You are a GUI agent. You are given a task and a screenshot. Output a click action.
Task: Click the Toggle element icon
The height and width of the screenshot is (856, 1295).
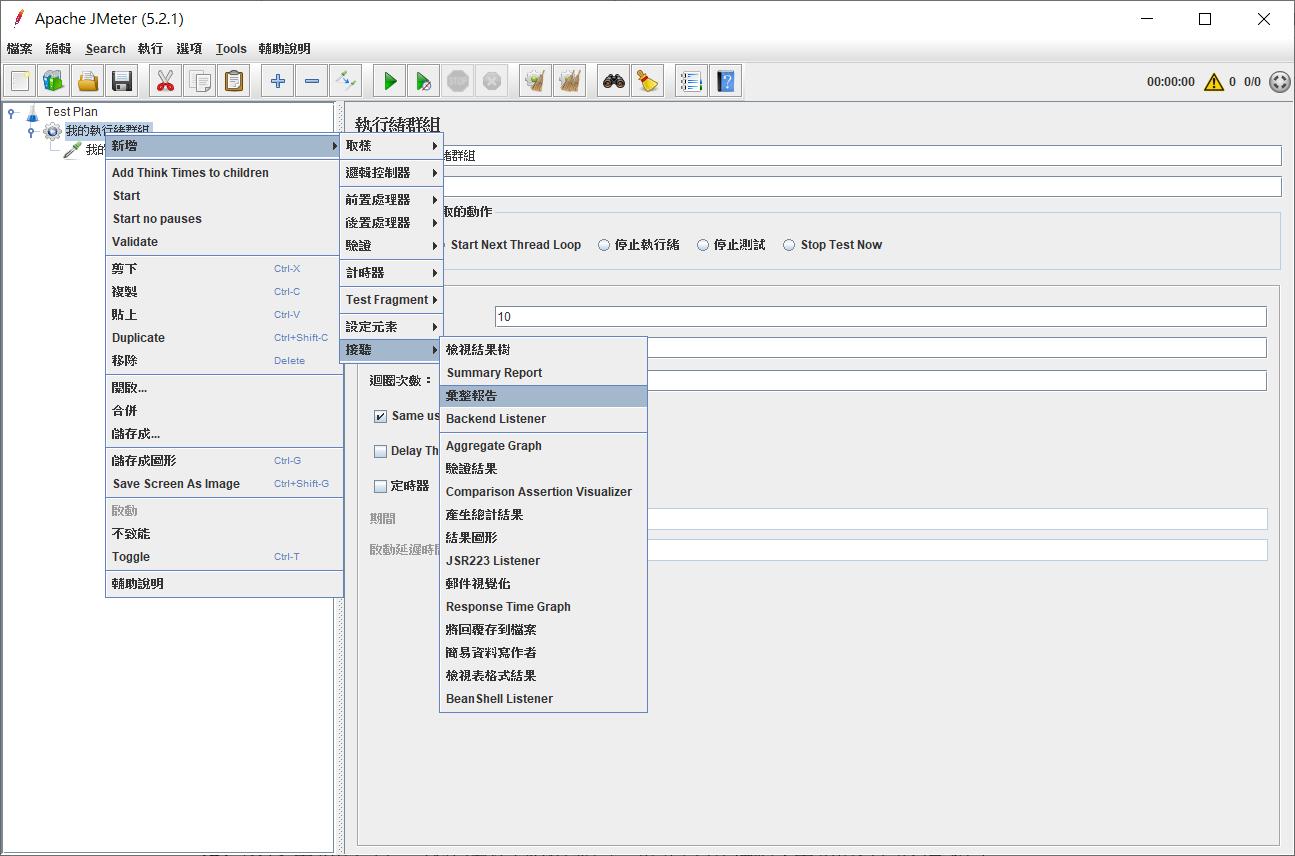(x=345, y=81)
